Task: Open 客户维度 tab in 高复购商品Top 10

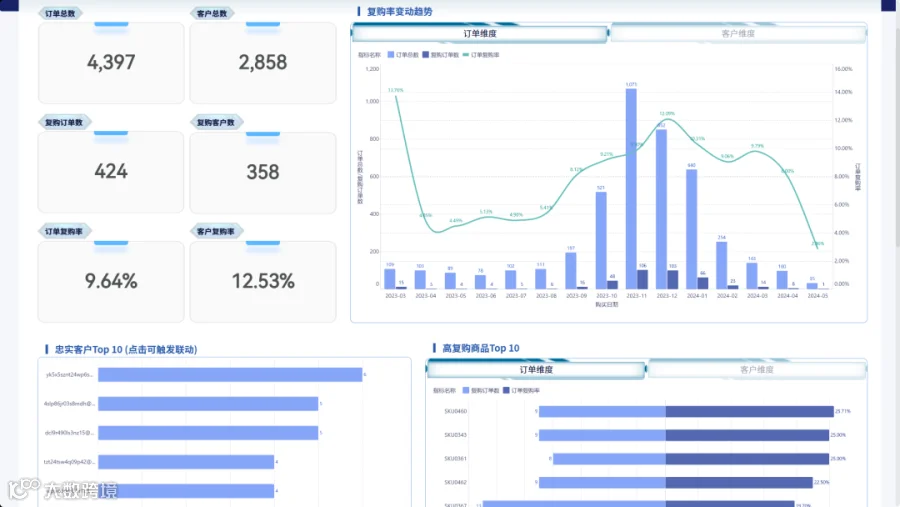Action: click(x=757, y=370)
